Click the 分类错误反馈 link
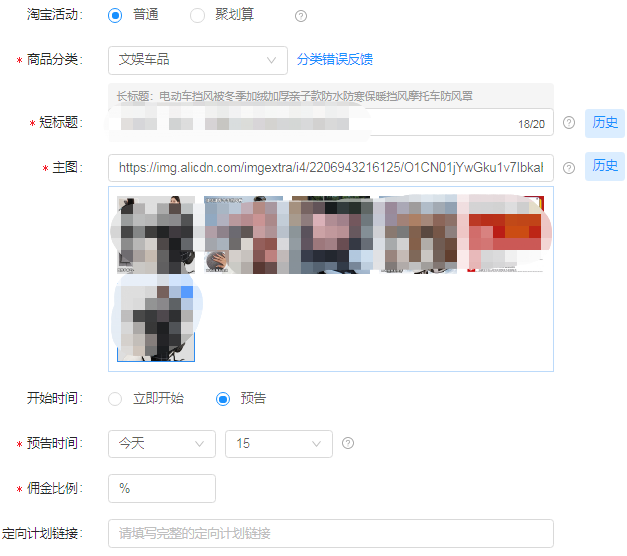Screen dimensions: 627x556 pyautogui.click(x=335, y=60)
